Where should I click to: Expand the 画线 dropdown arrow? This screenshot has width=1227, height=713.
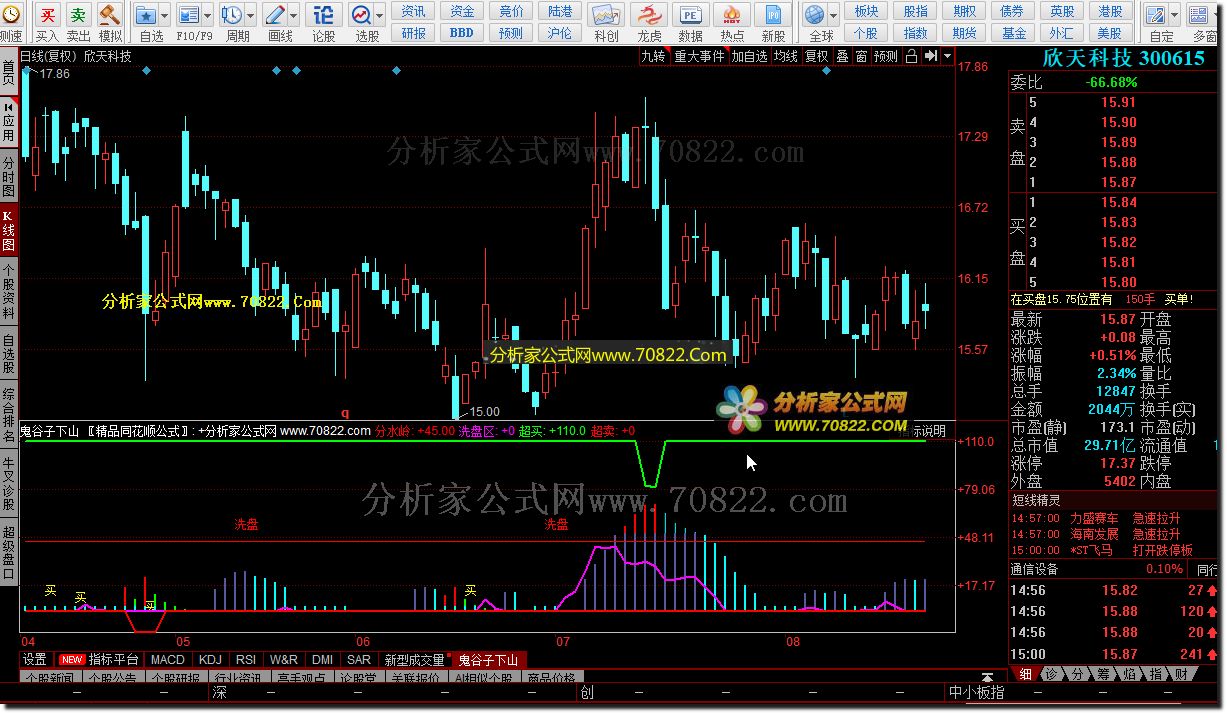(294, 16)
